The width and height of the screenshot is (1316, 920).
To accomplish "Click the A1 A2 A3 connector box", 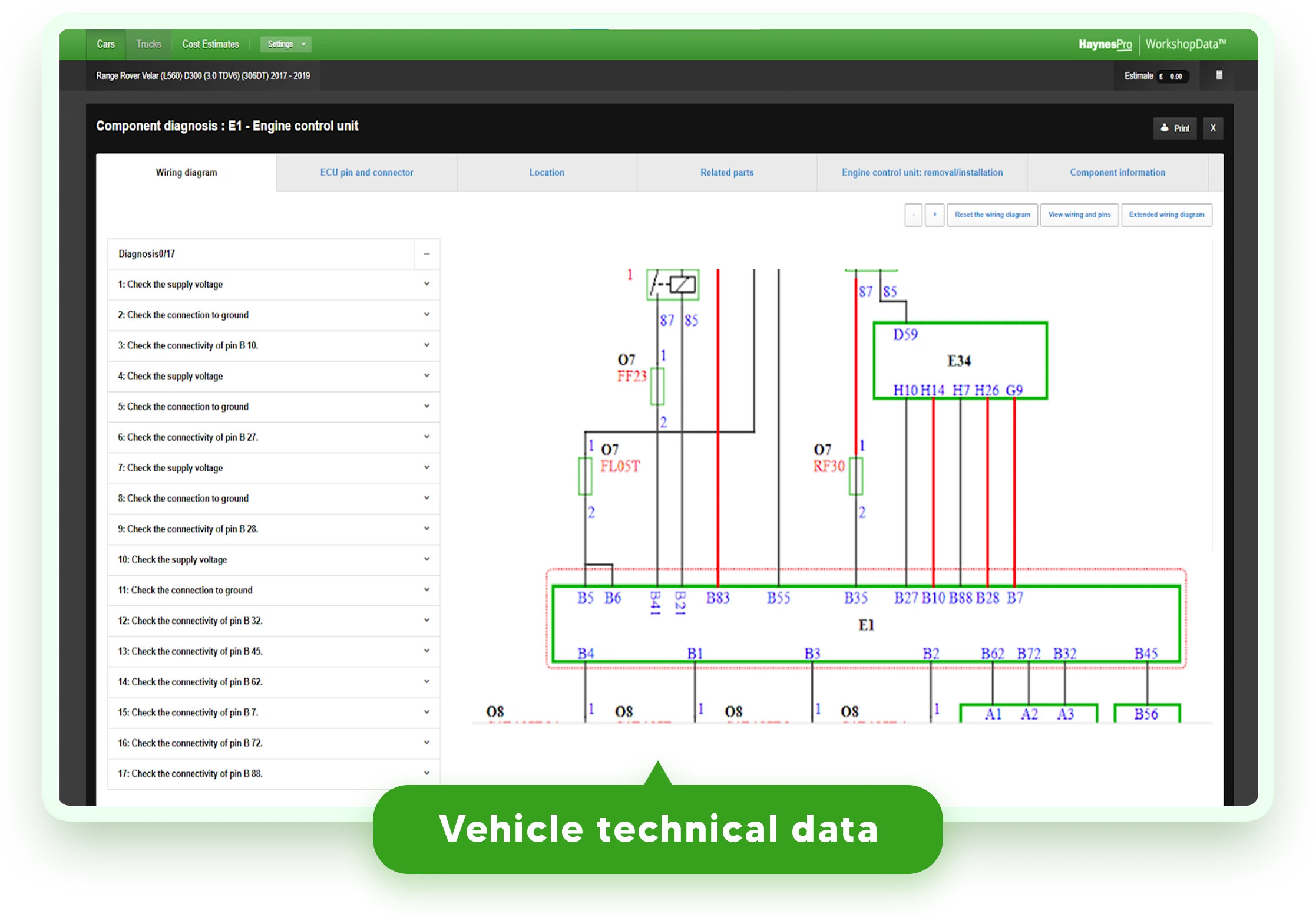I will pyautogui.click(x=1029, y=714).
